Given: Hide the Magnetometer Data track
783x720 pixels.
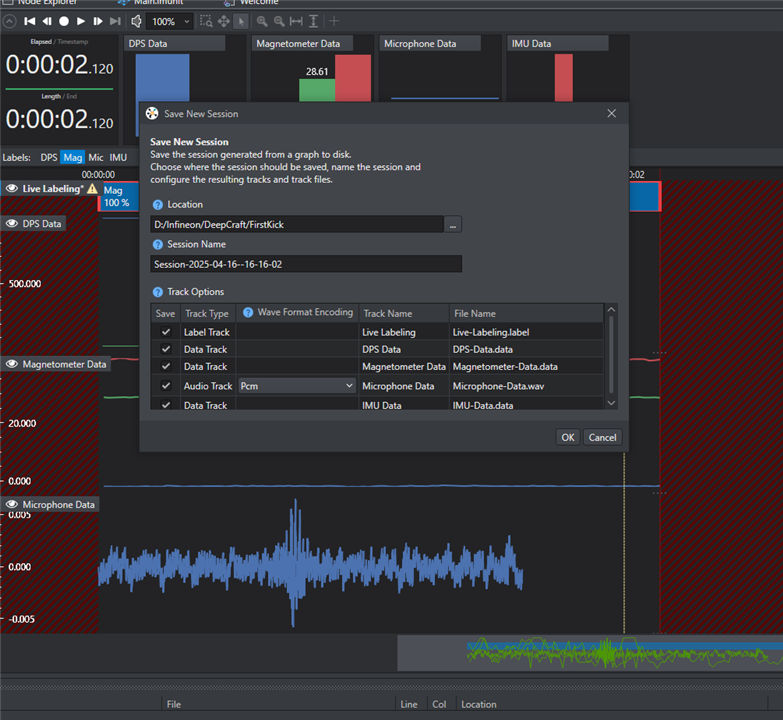Looking at the screenshot, I should click(11, 364).
